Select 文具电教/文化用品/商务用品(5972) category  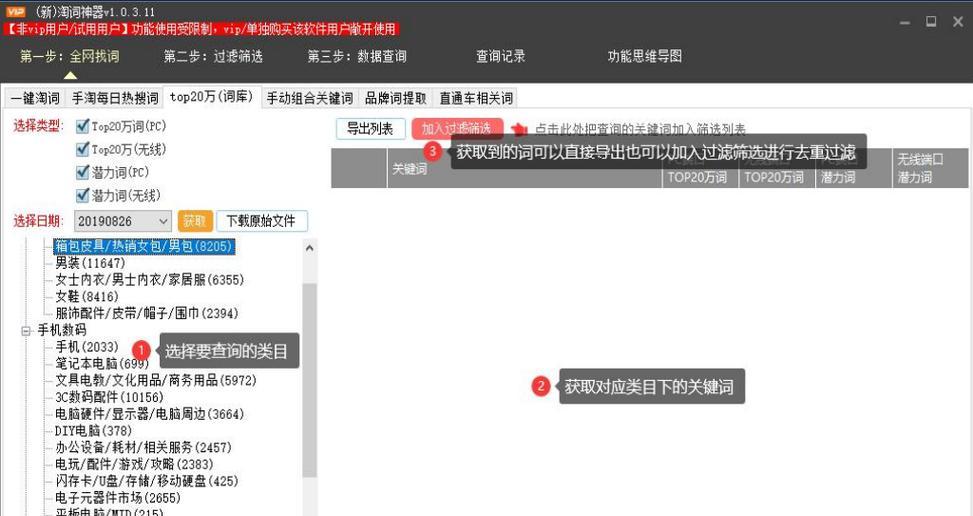(156, 380)
